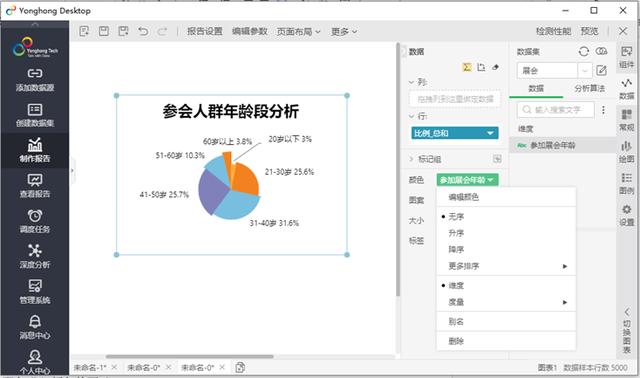Image resolution: width=640 pixels, height=378 pixels.
Task: Open 深度分析 in the sidebar
Action: (35, 257)
